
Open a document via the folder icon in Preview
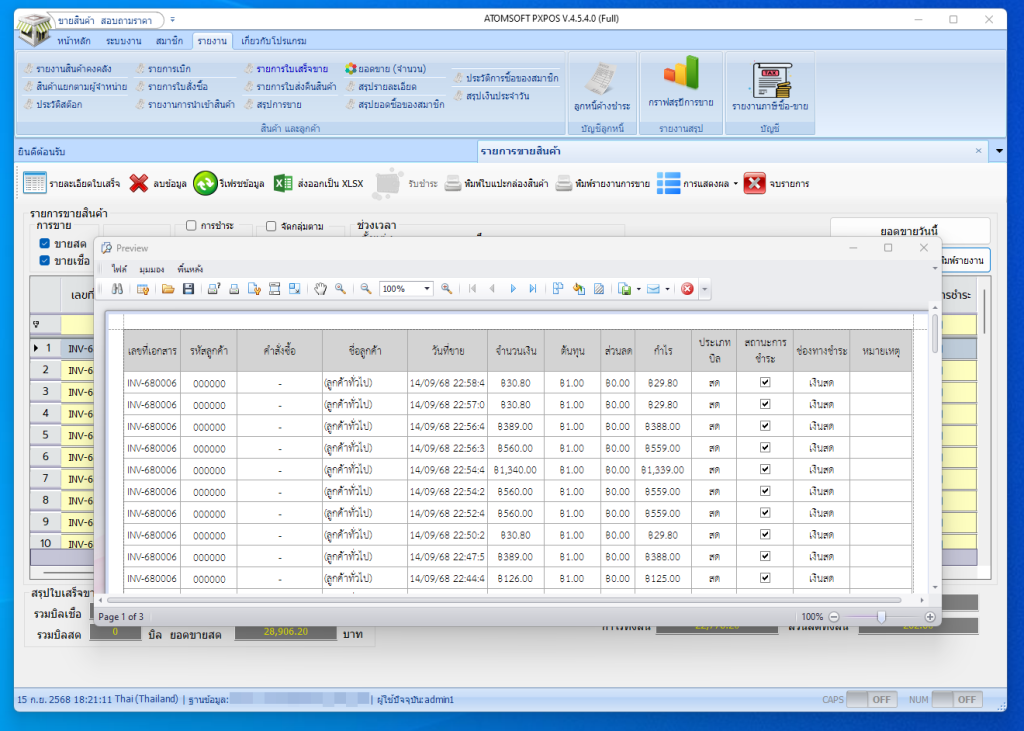point(168,289)
